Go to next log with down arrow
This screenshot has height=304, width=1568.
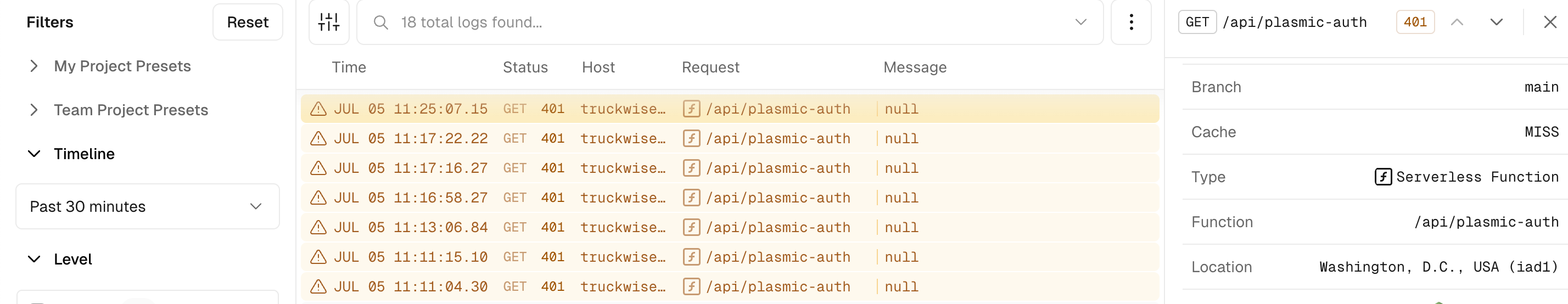click(x=1496, y=22)
